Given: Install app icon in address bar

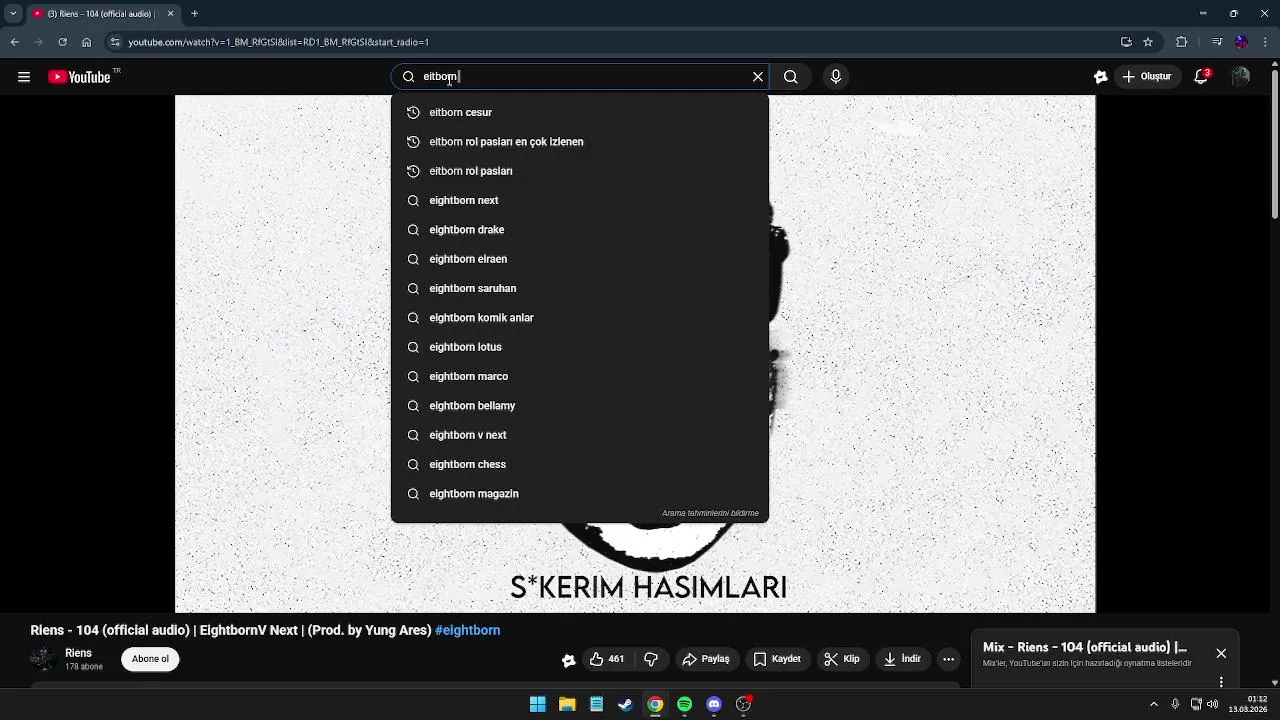Looking at the screenshot, I should [1126, 42].
